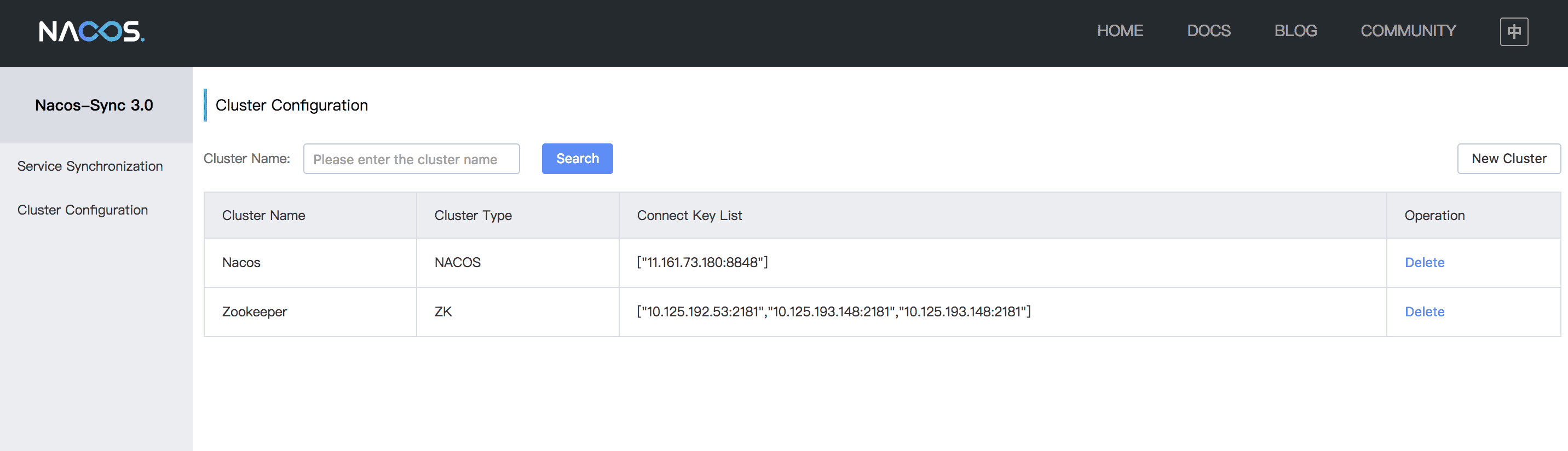The width and height of the screenshot is (1568, 451).
Task: Open the BLOG navigation link
Action: [x=1295, y=31]
